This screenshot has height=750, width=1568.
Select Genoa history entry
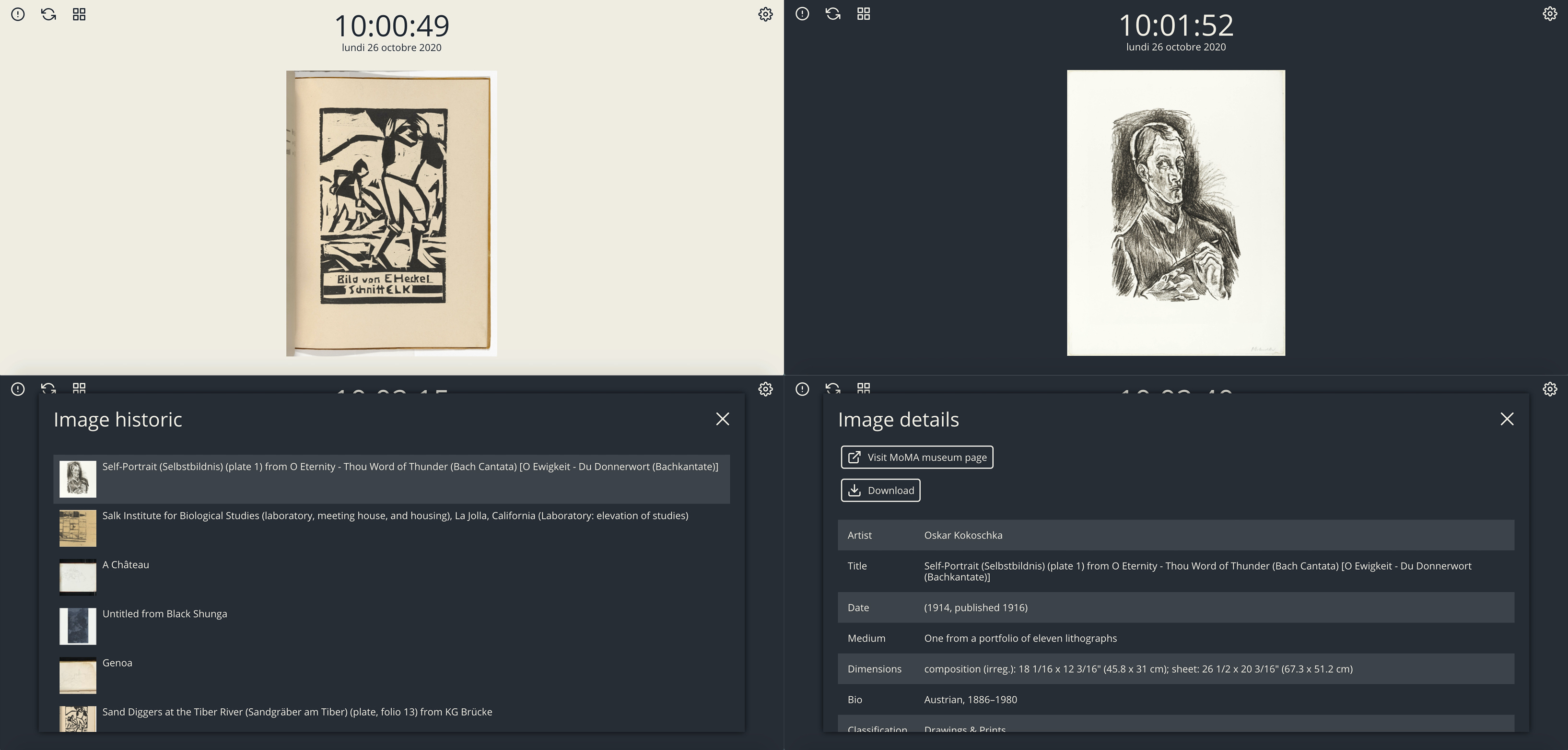391,675
